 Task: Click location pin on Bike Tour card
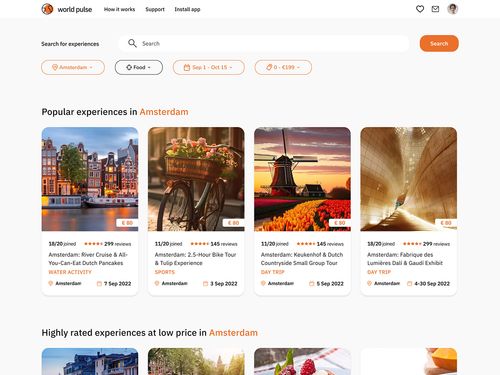pos(157,283)
